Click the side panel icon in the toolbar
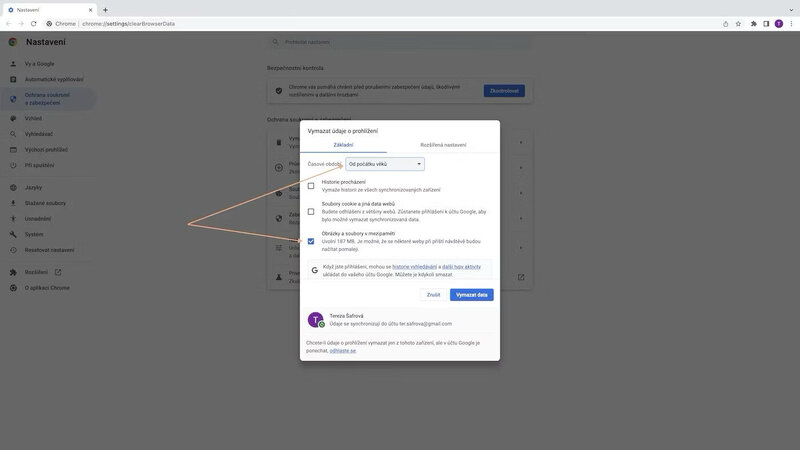Image resolution: width=800 pixels, height=450 pixels. click(766, 23)
